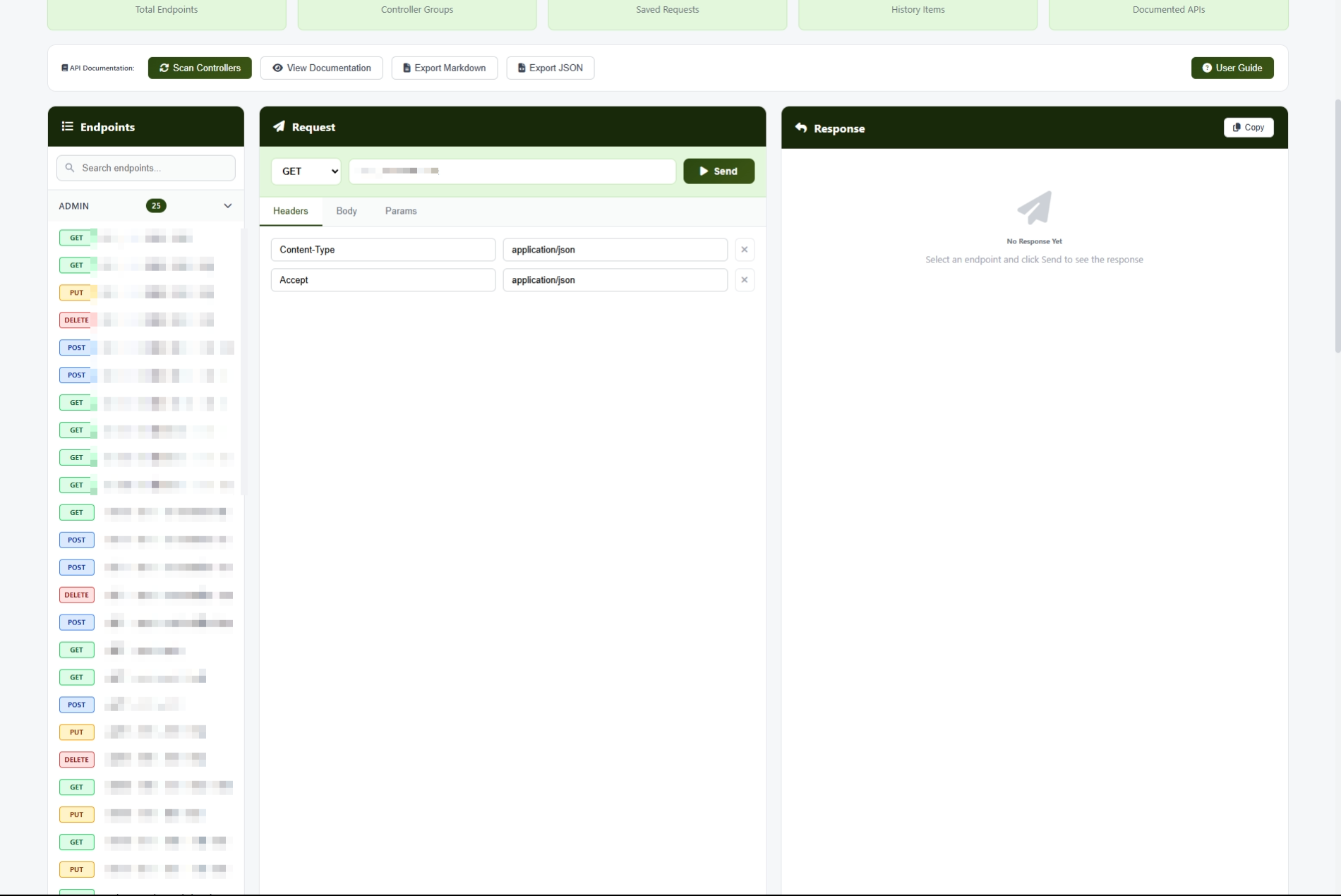Screen dimensions: 1341x896
Task: Select the Headers tab
Action: point(290,211)
